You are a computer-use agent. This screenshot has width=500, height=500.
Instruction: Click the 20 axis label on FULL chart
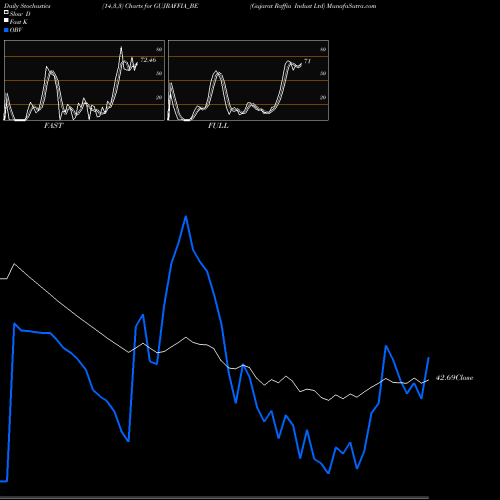323,97
